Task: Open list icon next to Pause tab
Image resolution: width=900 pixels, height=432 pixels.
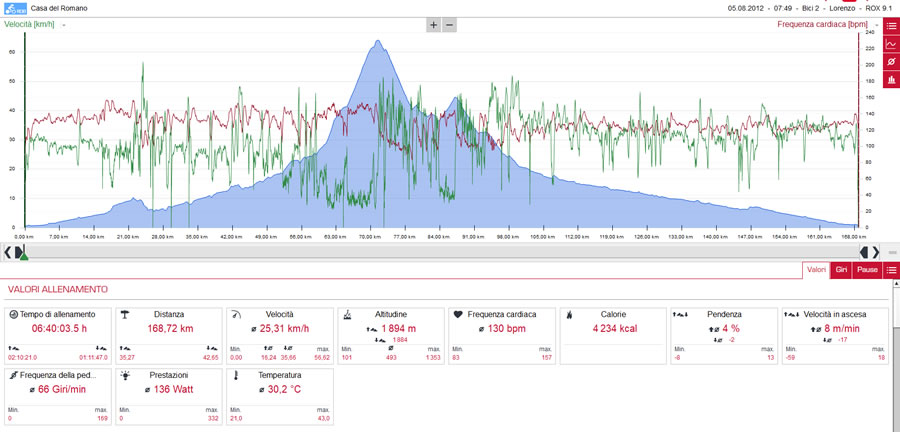Action: point(891,270)
